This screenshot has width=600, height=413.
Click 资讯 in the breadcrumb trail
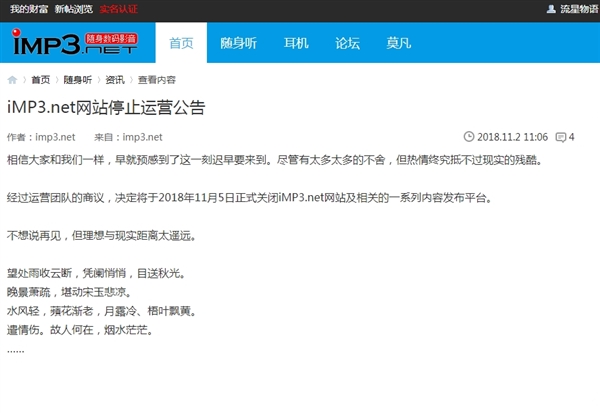pyautogui.click(x=115, y=80)
